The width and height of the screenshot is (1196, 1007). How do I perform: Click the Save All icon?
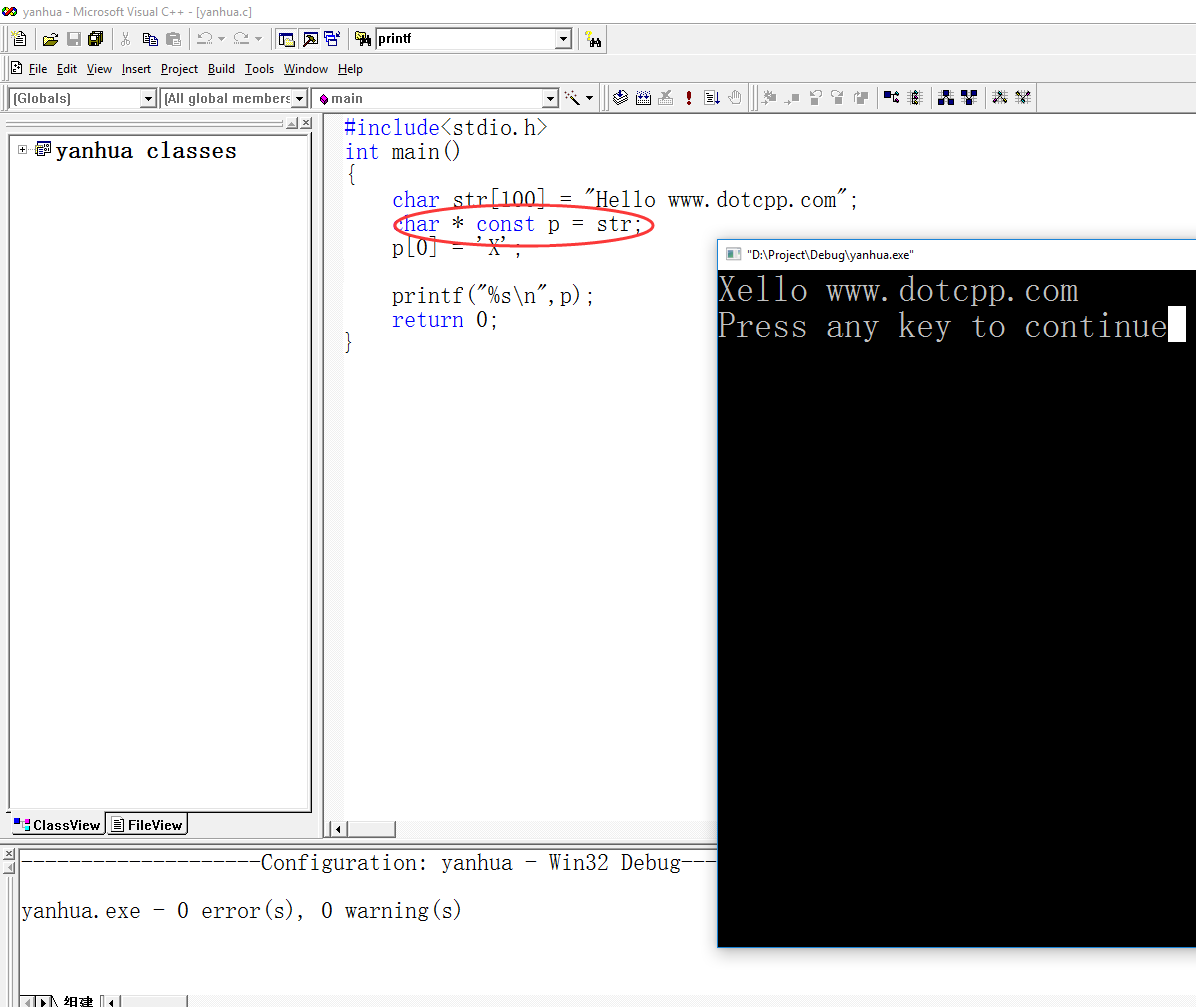(x=96, y=39)
